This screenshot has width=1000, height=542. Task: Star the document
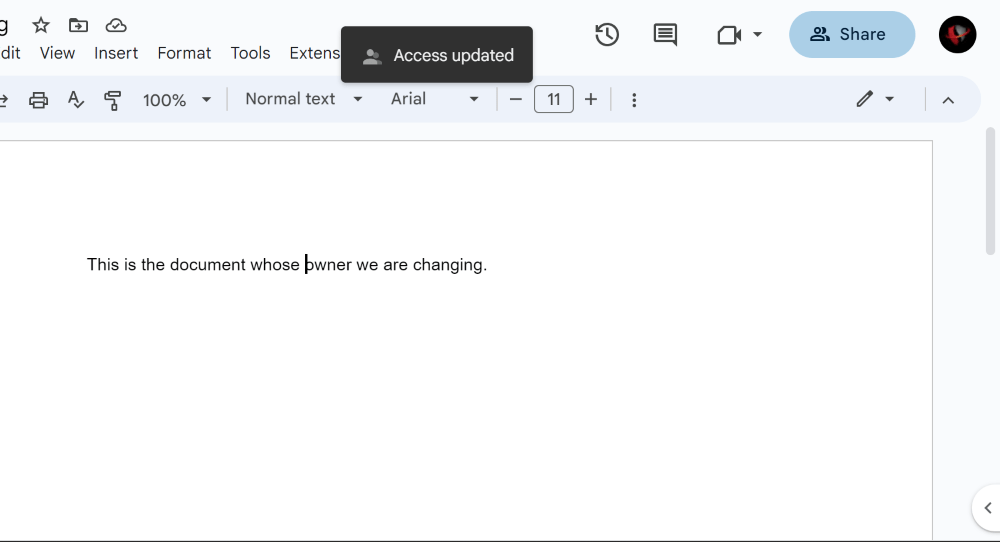41,26
